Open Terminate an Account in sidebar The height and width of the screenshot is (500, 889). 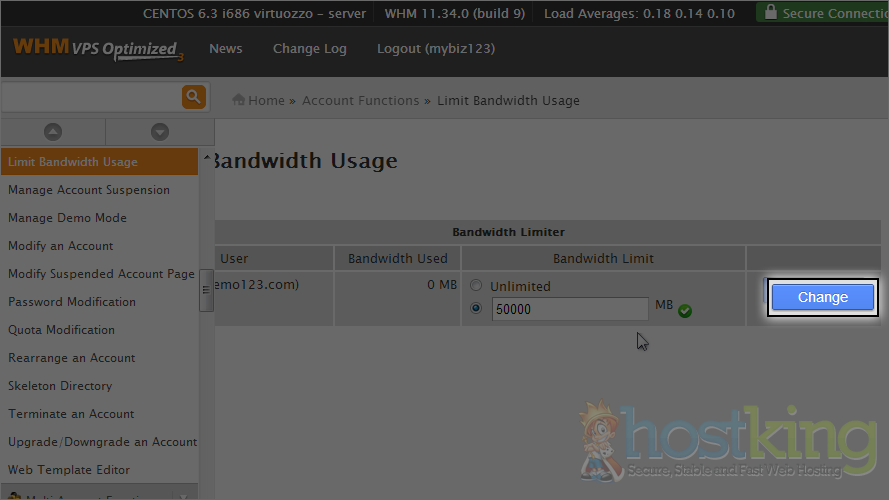click(71, 414)
